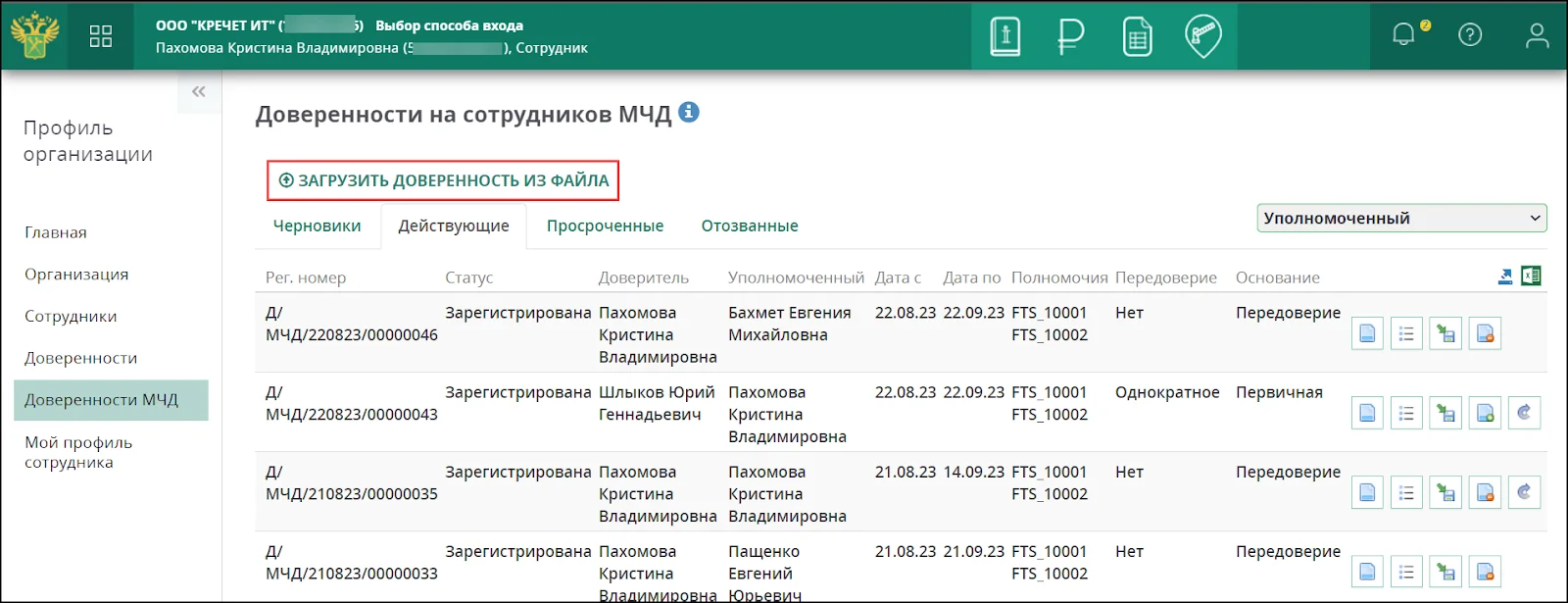Open the header document spreadsheet icon

coord(1137,36)
